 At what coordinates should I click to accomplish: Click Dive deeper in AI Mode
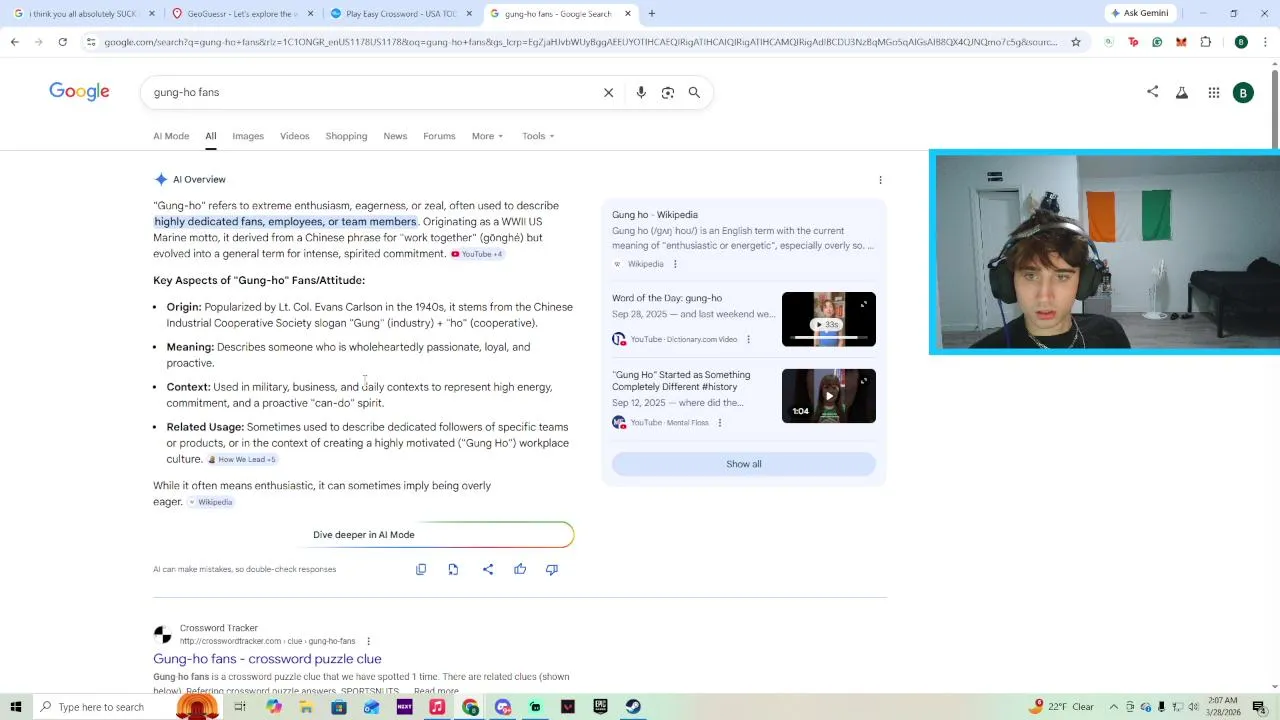point(364,534)
